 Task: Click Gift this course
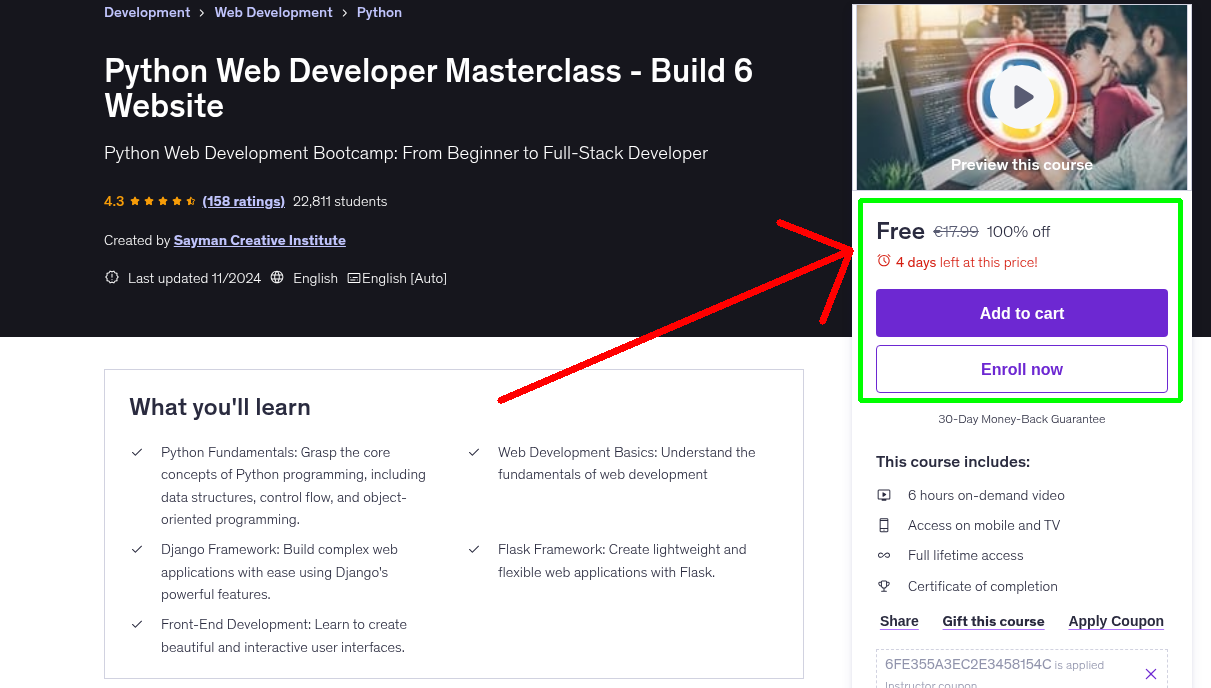(993, 621)
